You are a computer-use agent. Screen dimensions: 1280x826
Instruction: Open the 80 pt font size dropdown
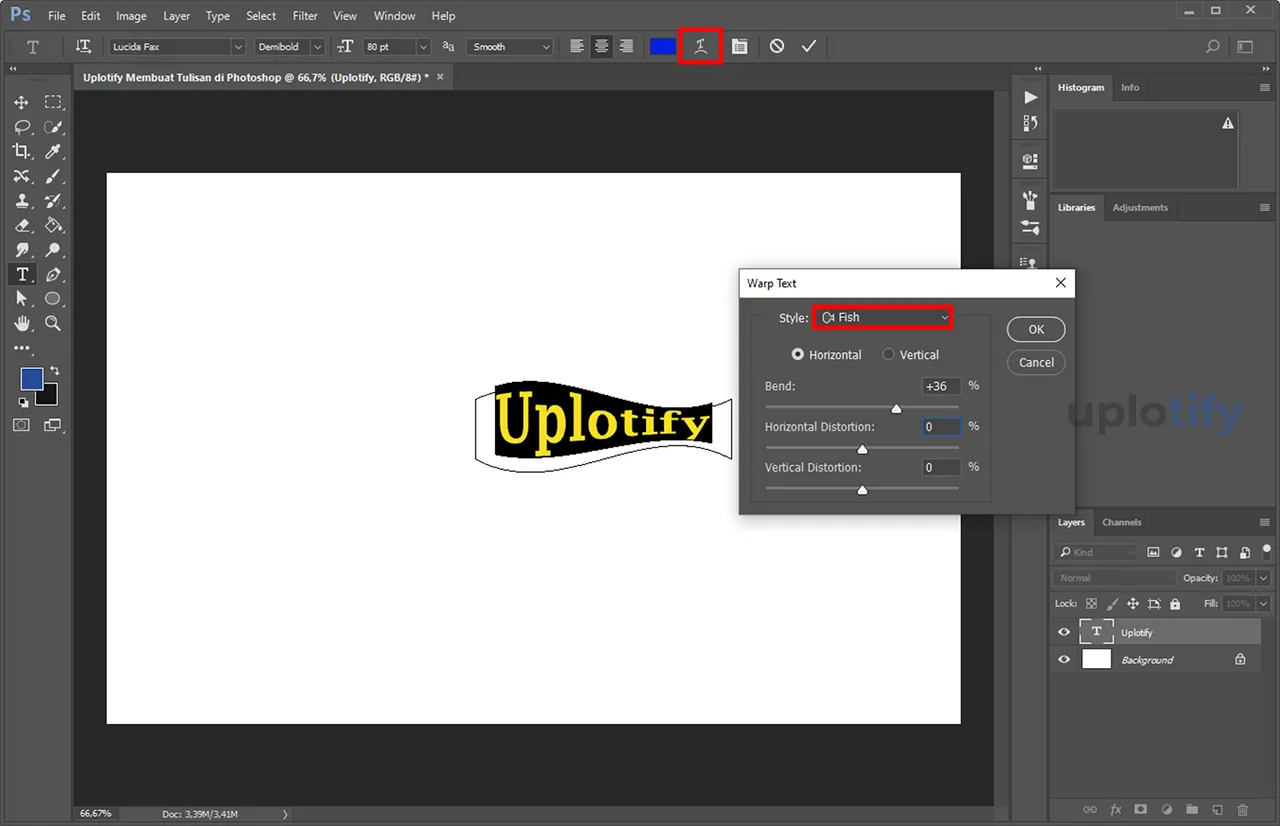(x=396, y=47)
